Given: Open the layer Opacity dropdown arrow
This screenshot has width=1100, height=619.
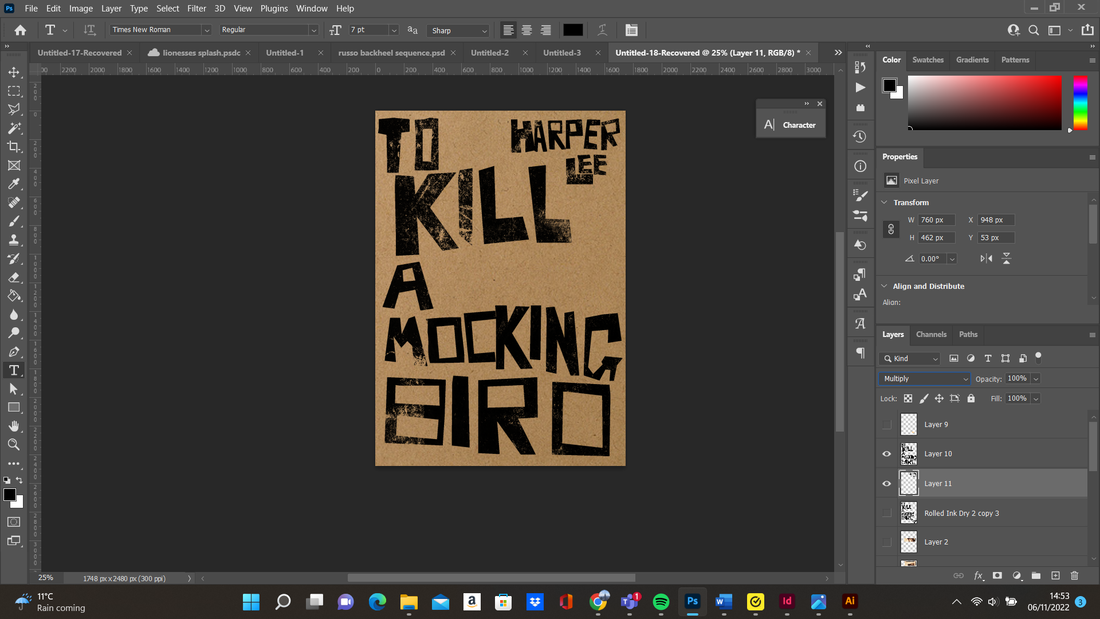Looking at the screenshot, I should pos(1035,379).
